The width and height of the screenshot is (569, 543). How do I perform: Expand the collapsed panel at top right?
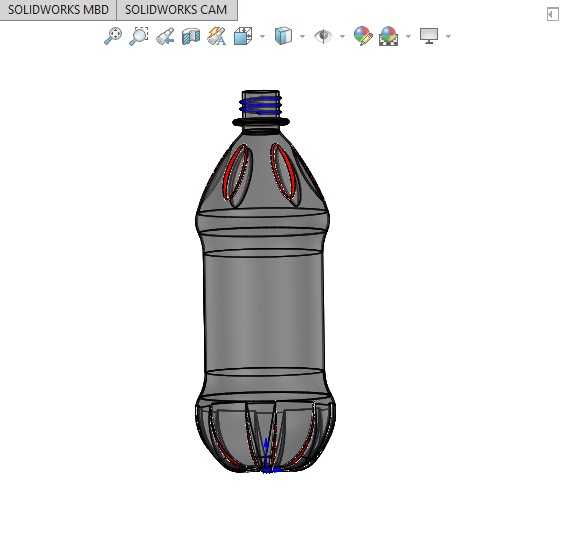click(553, 15)
